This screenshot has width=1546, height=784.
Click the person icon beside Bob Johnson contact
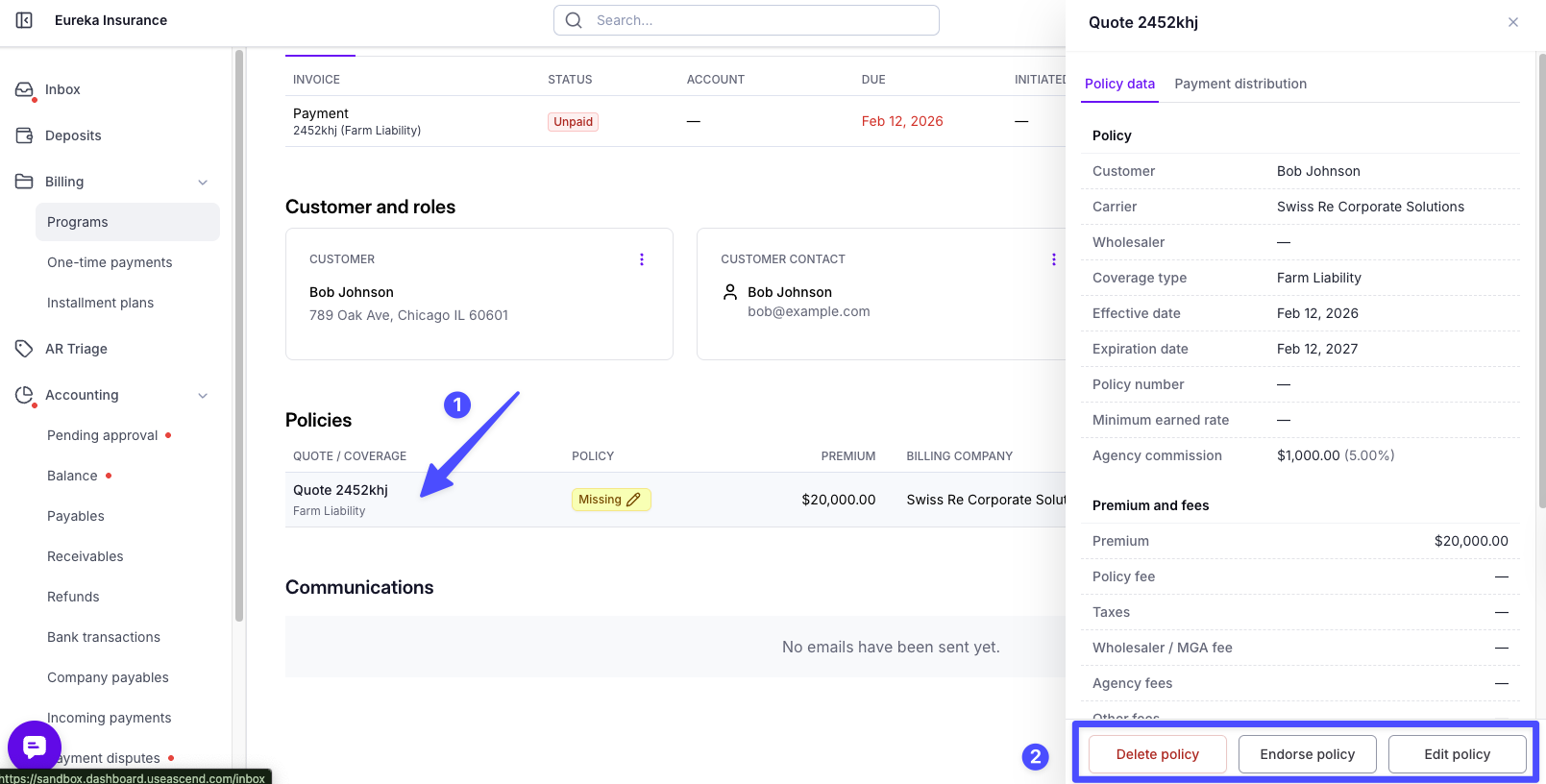(730, 292)
